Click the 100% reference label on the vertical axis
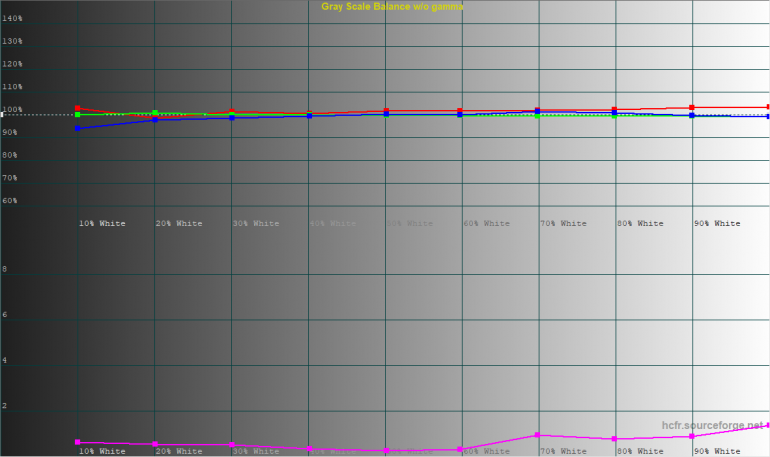Screen dimensions: 770x457 (13, 110)
